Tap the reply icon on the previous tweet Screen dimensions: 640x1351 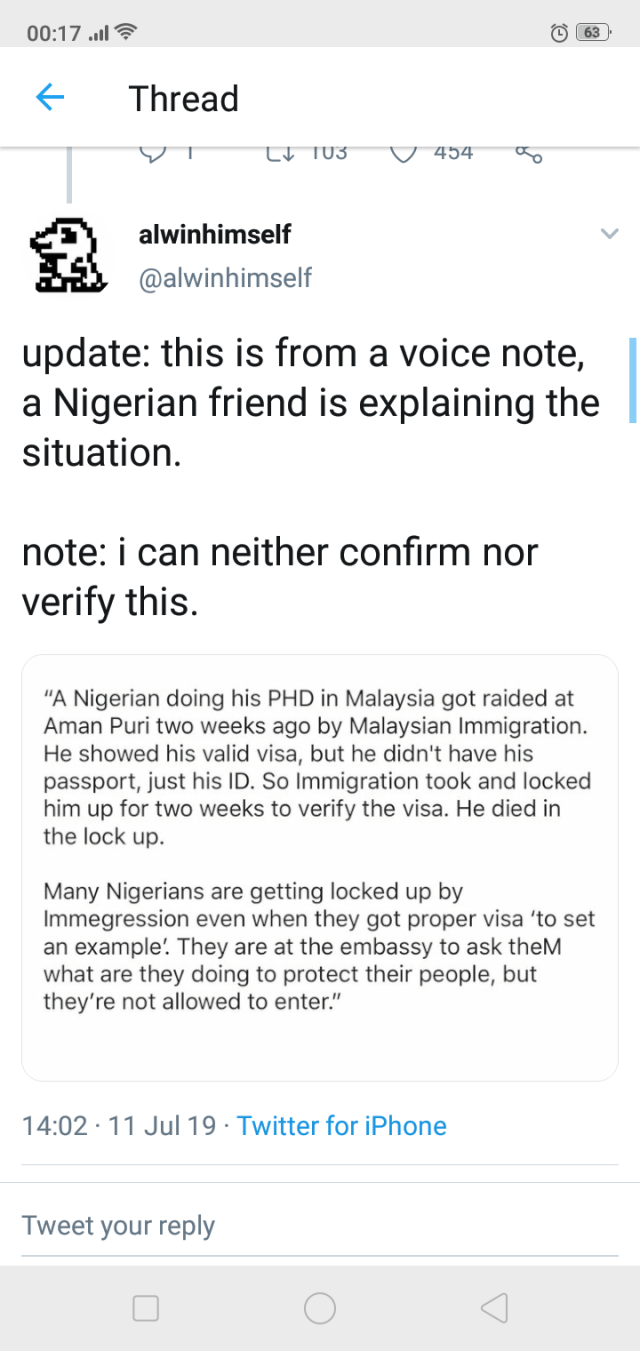click(152, 153)
